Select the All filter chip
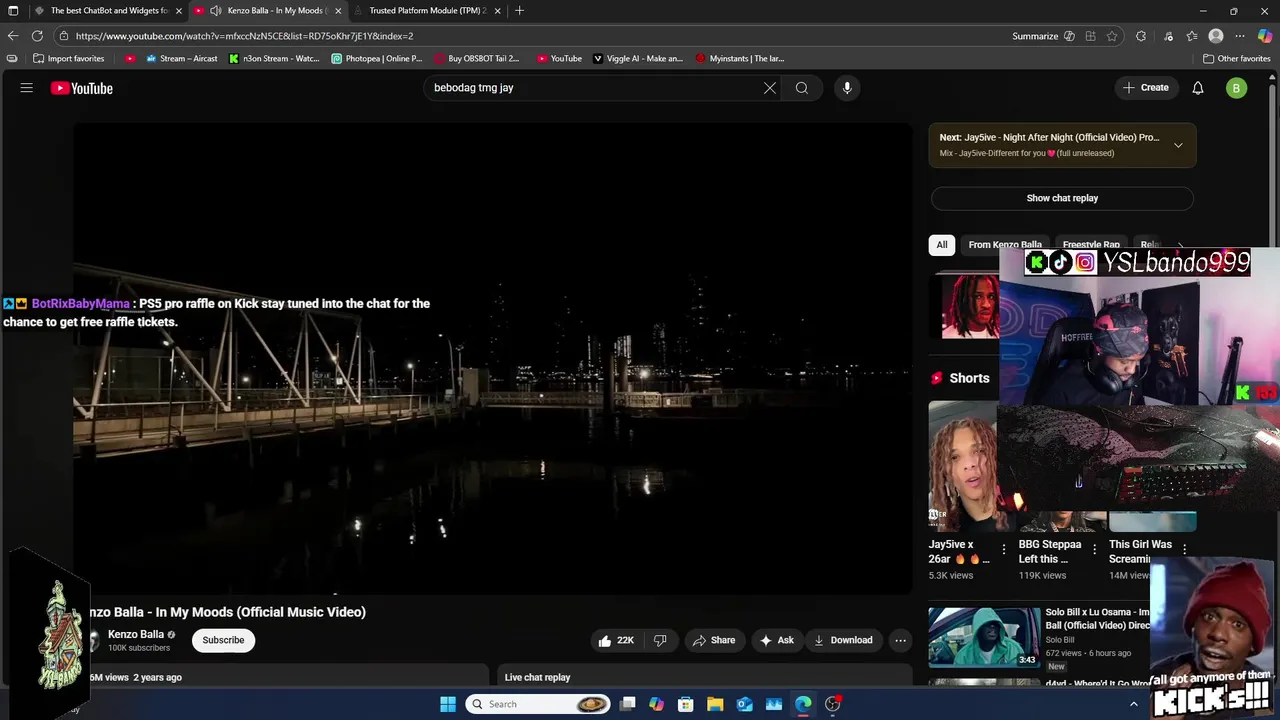This screenshot has width=1280, height=720. coord(942,245)
